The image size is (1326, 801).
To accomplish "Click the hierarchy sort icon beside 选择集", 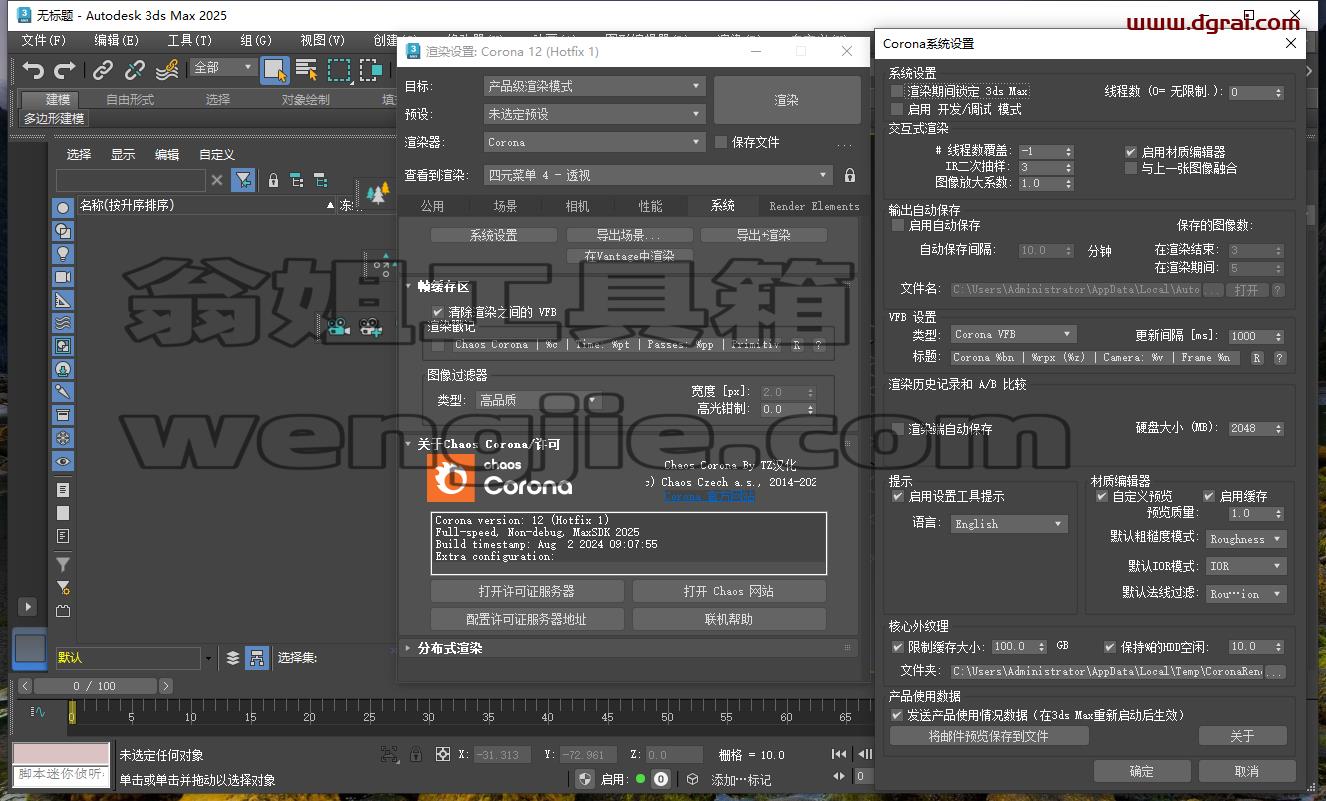I will pyautogui.click(x=257, y=657).
